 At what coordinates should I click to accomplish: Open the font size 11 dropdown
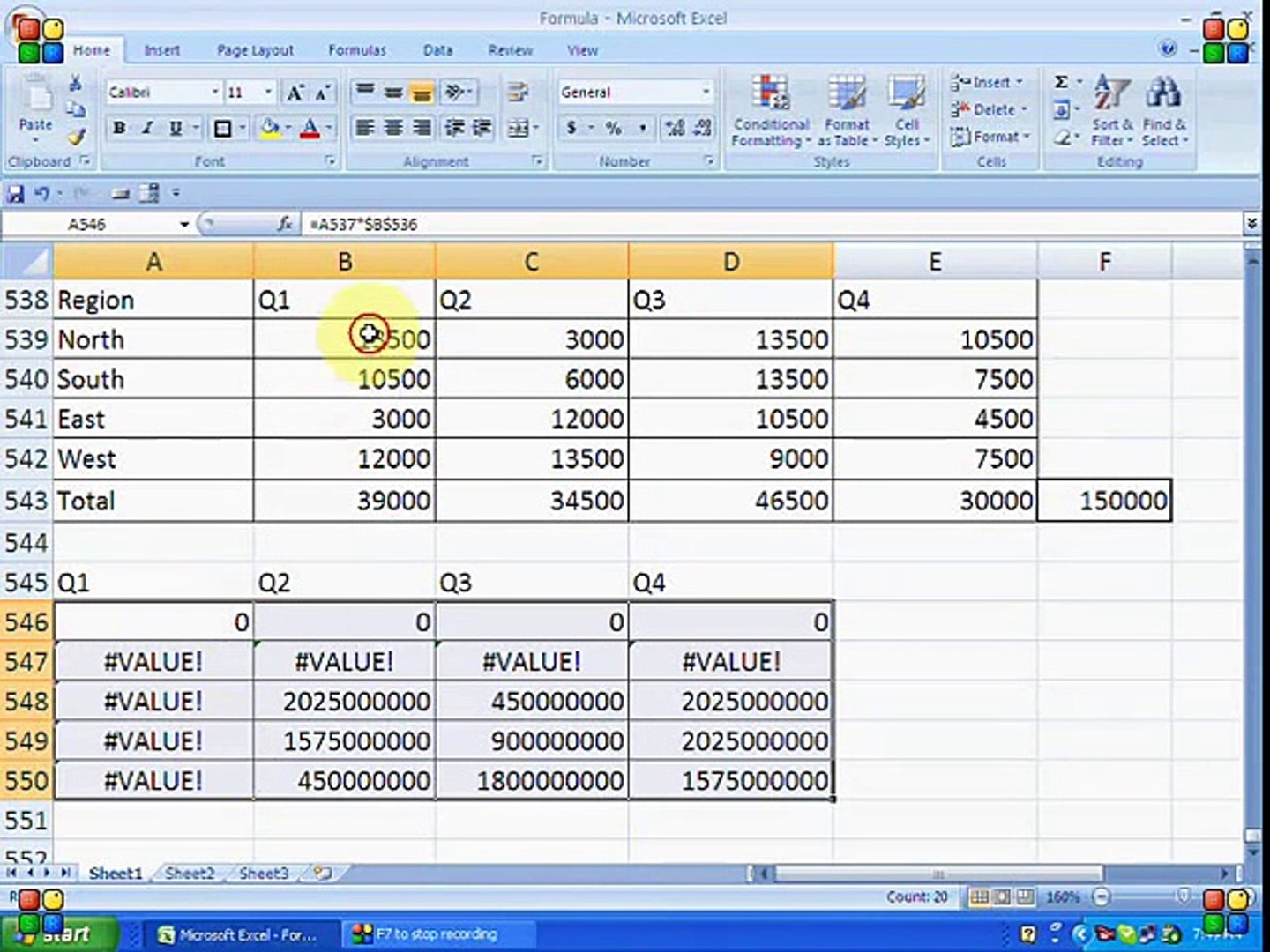point(268,92)
